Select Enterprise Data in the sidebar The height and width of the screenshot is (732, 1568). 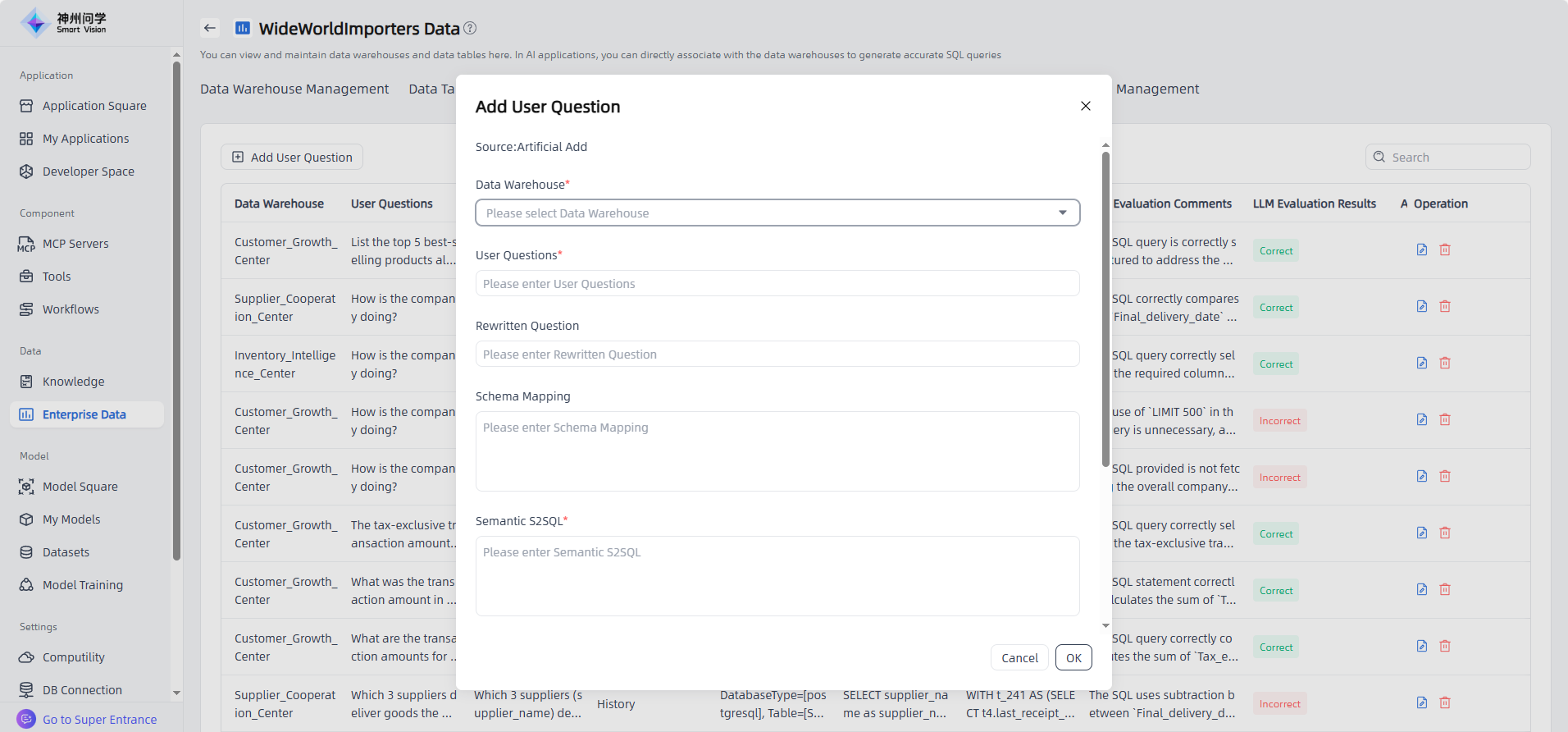84,414
